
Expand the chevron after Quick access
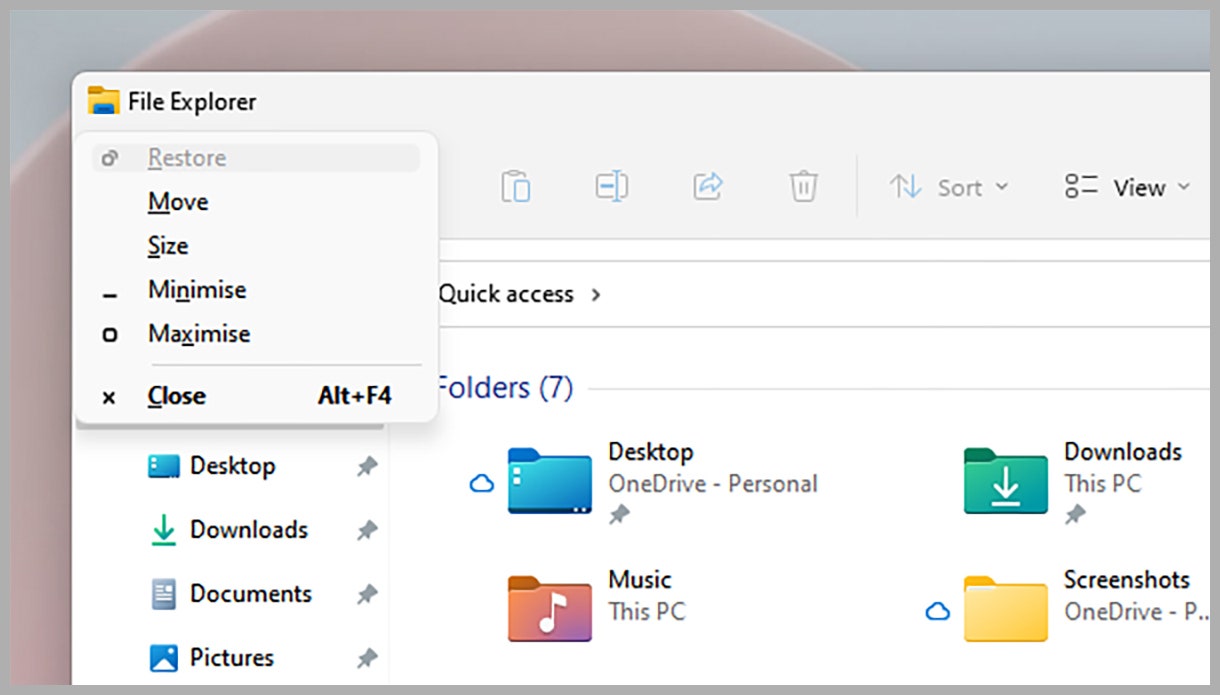(x=596, y=295)
